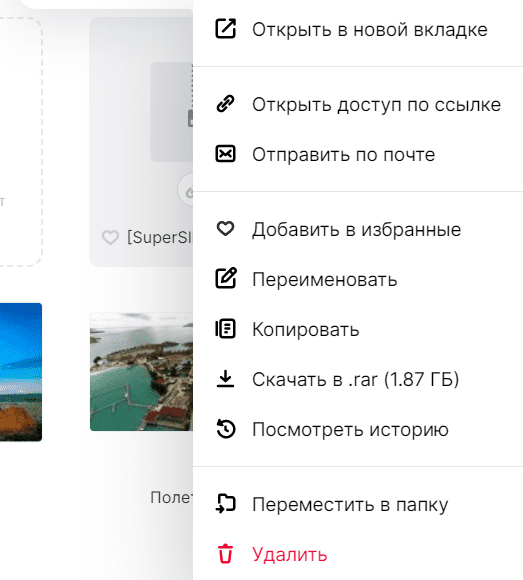This screenshot has height=580, width=523.
Task: Click the pencil rename icon
Action: click(x=226, y=278)
